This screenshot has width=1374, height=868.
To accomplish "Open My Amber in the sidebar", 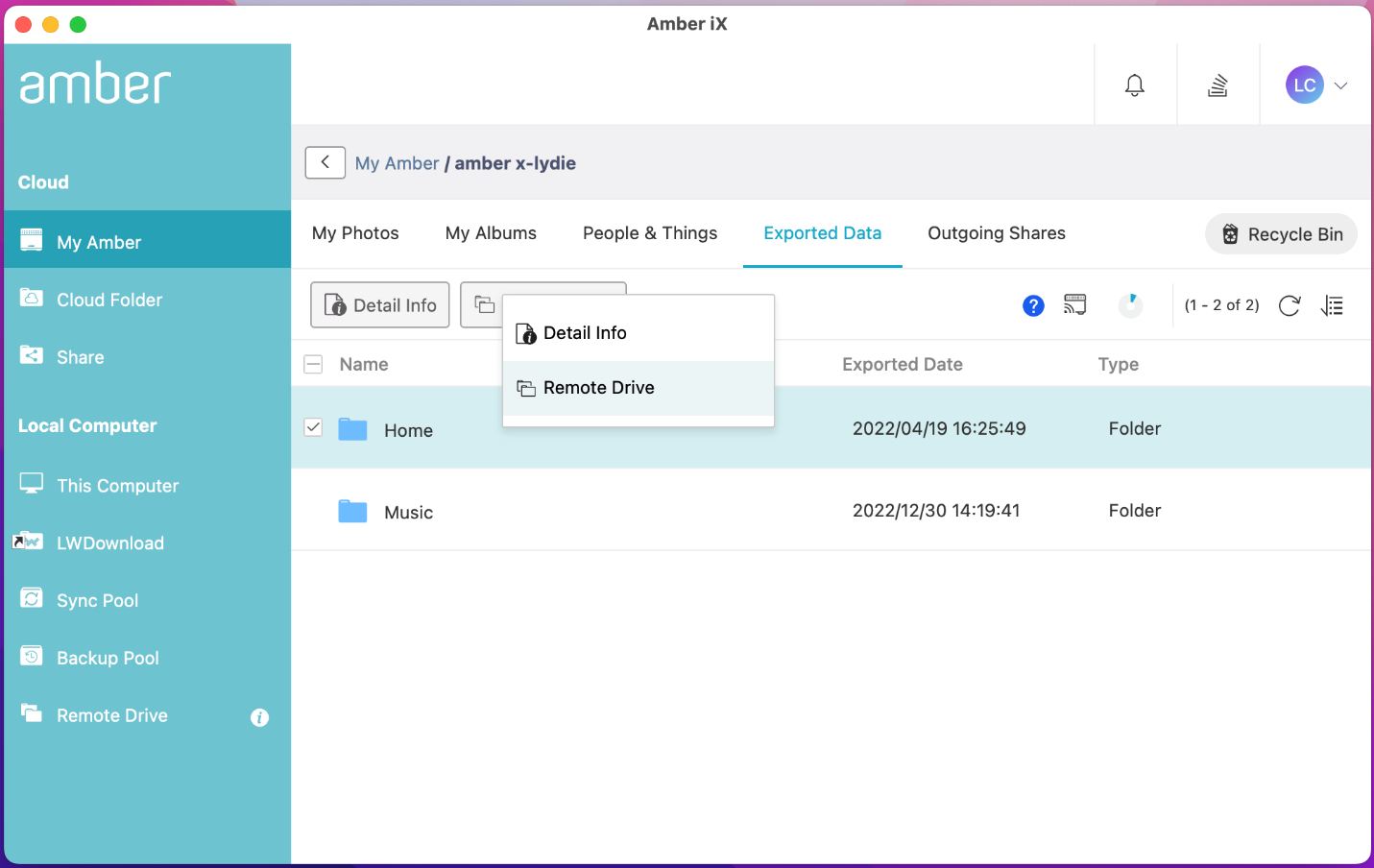I will point(148,240).
